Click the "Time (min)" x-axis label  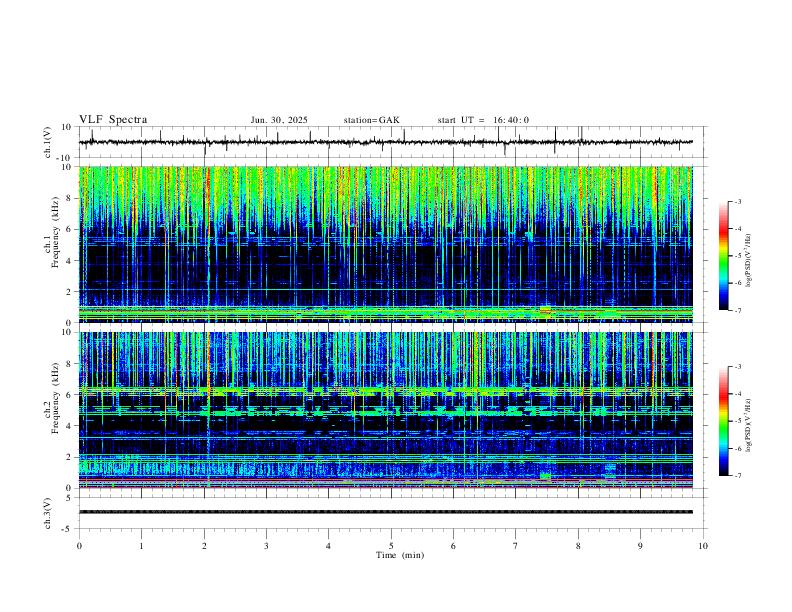point(400,555)
